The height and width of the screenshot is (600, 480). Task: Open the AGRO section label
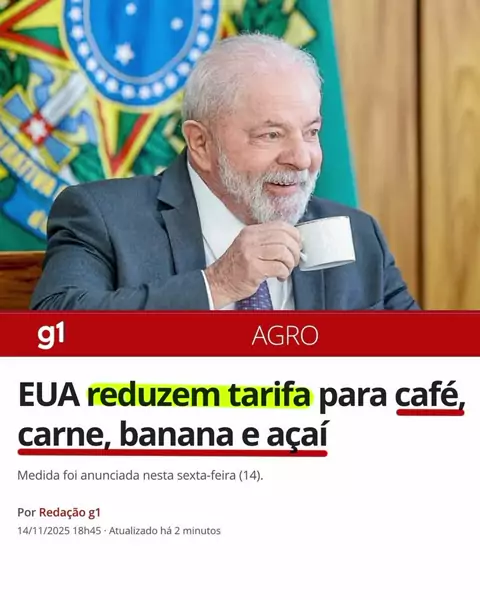pos(285,336)
